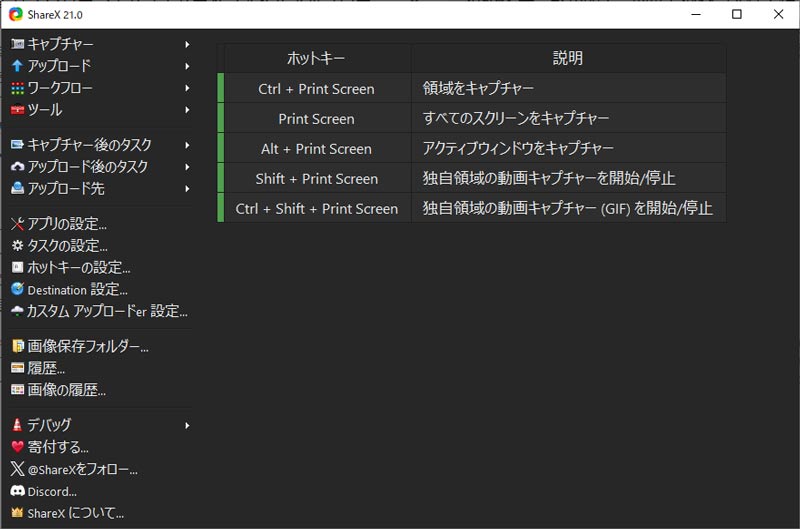Click the 画像の履歴 thumbnails icon
The width and height of the screenshot is (800, 529).
17,390
